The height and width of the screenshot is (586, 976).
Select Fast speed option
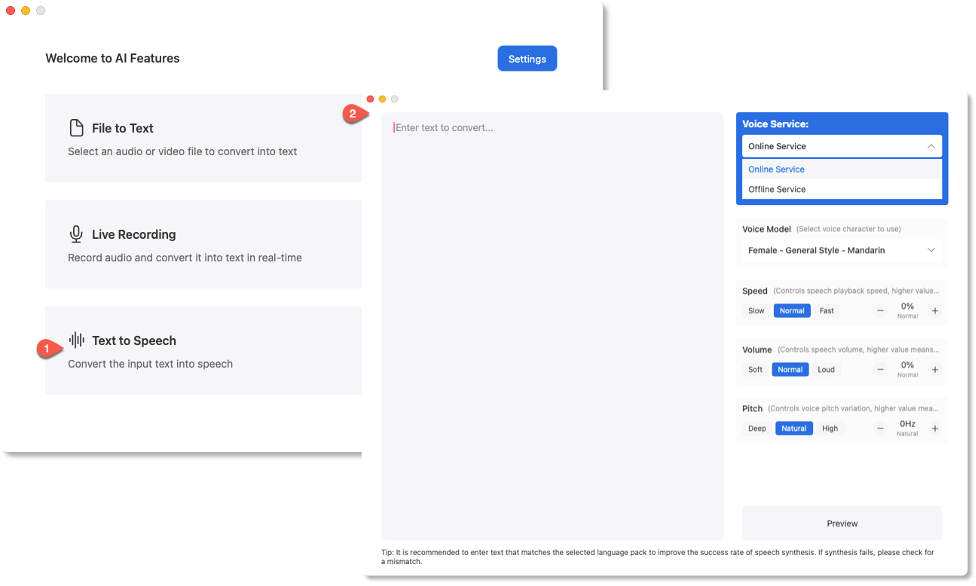(x=827, y=311)
